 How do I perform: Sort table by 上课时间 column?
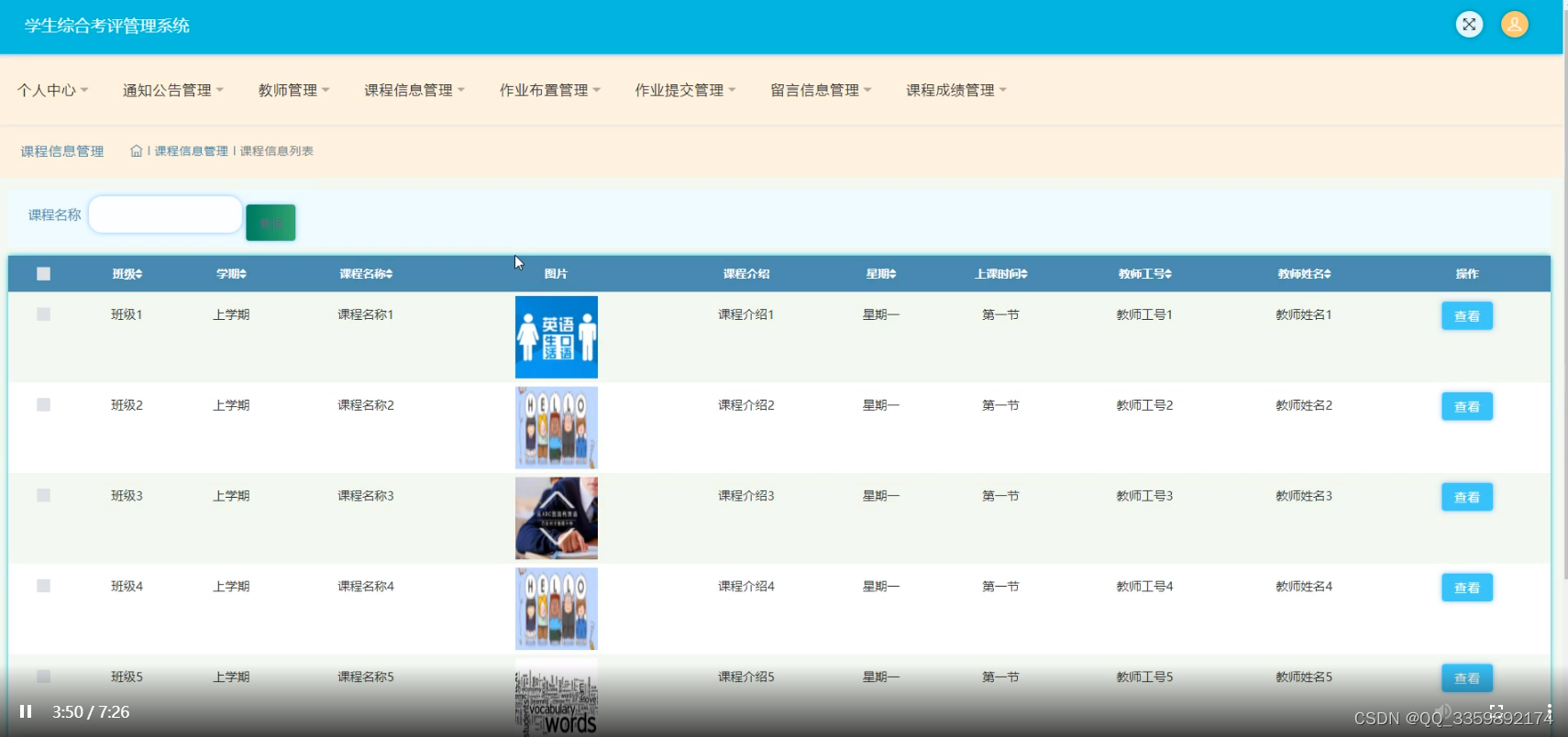pos(1001,273)
